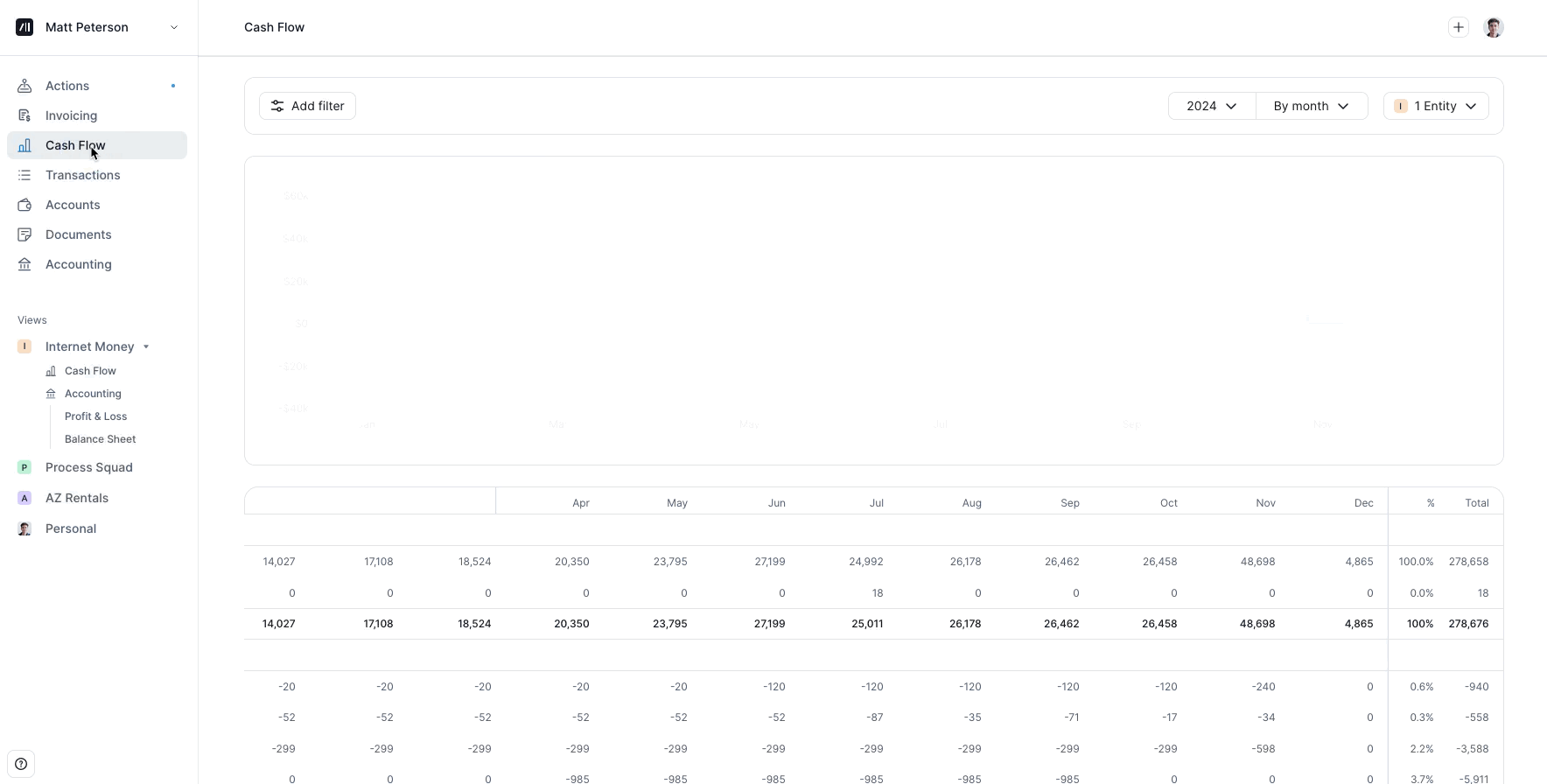Open the help icon at bottom left
Viewport: 1547px width, 784px height.
pos(21,764)
